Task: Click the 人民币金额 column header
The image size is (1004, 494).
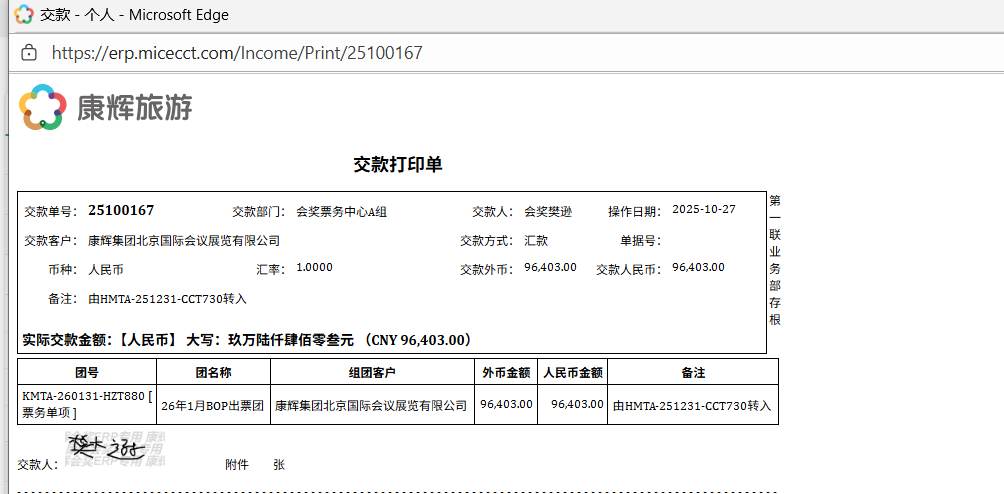Action: (572, 372)
